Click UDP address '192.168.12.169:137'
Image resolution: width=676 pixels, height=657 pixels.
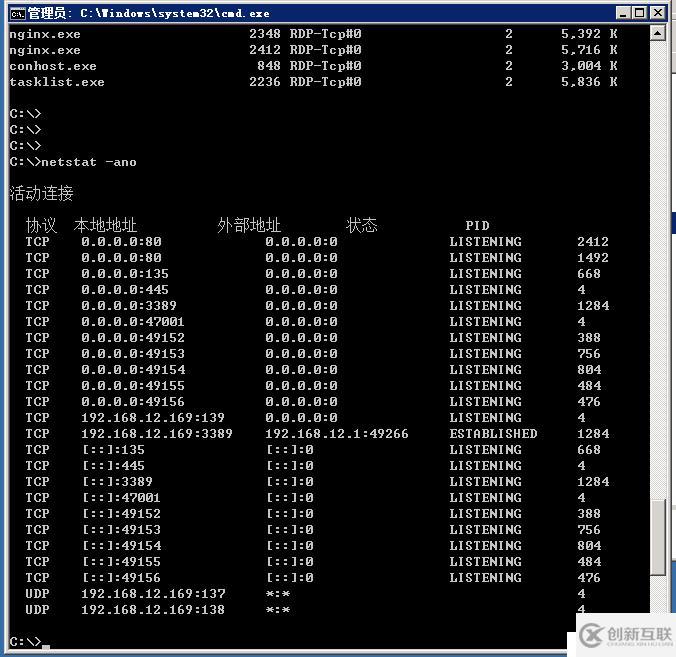tap(153, 594)
